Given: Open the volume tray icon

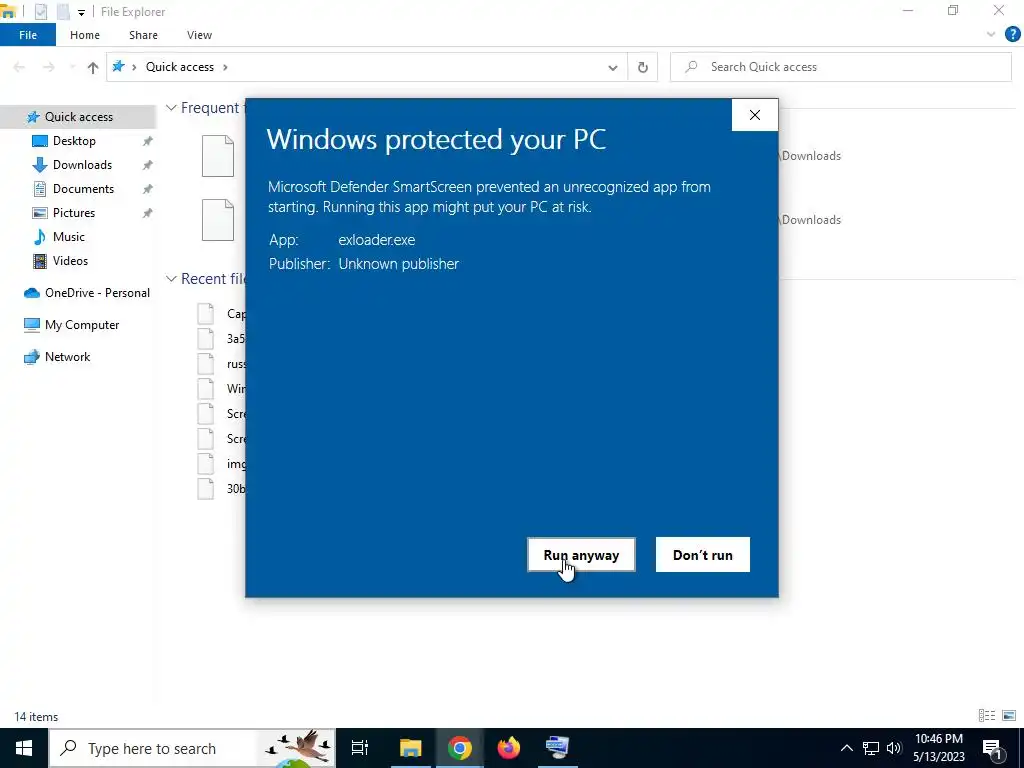Looking at the screenshot, I should click(x=894, y=748).
